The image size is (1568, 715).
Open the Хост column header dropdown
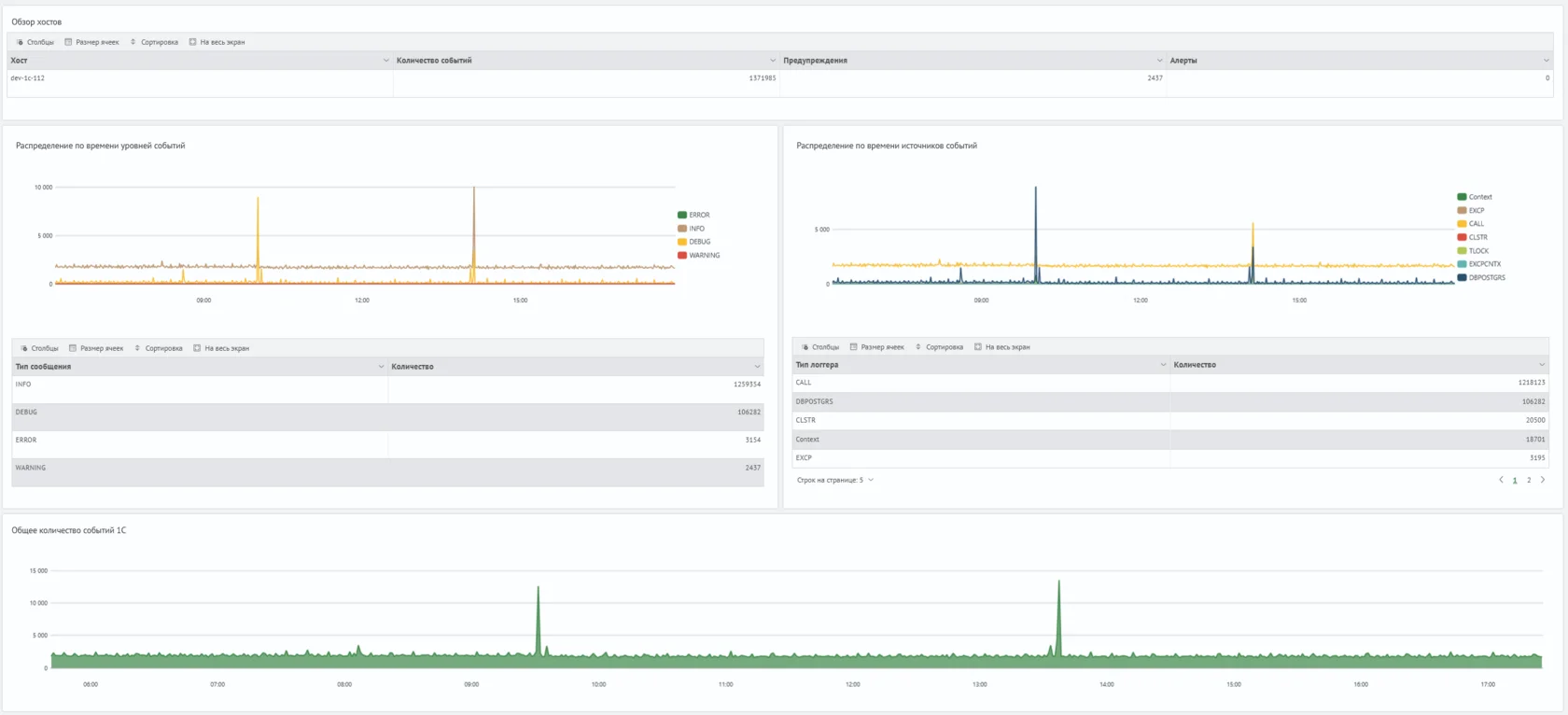tap(386, 61)
